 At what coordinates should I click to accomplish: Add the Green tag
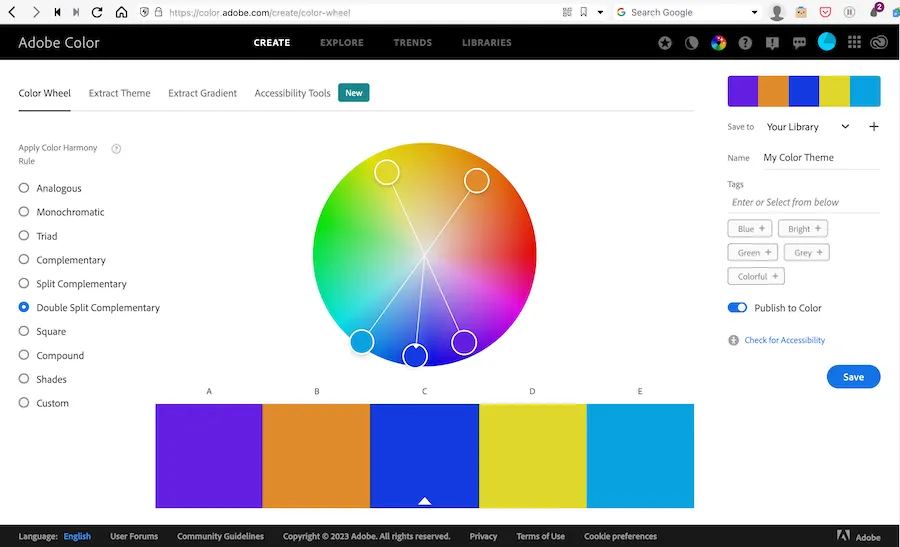click(752, 253)
